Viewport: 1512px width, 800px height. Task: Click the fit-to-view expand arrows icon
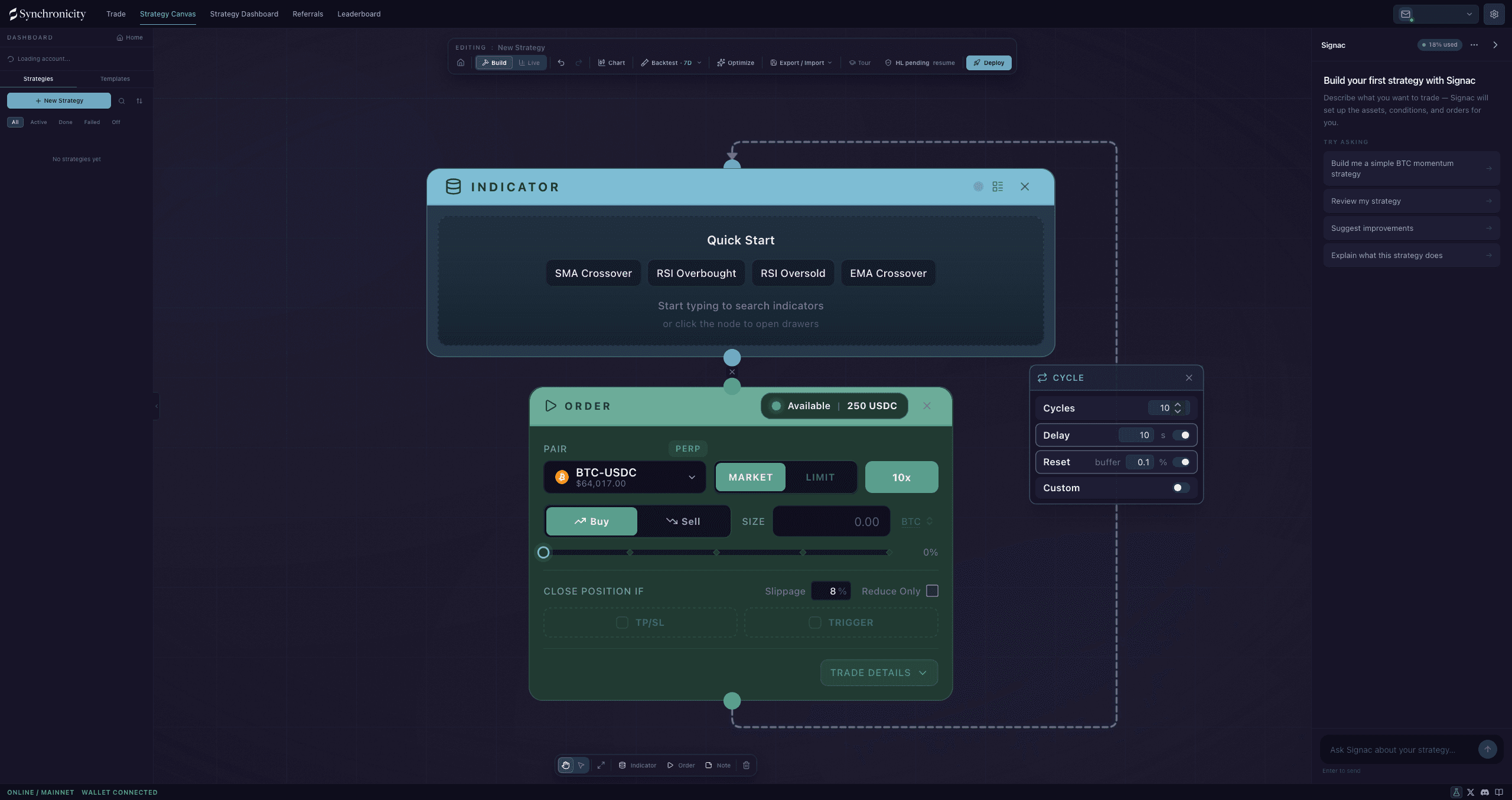coord(601,765)
